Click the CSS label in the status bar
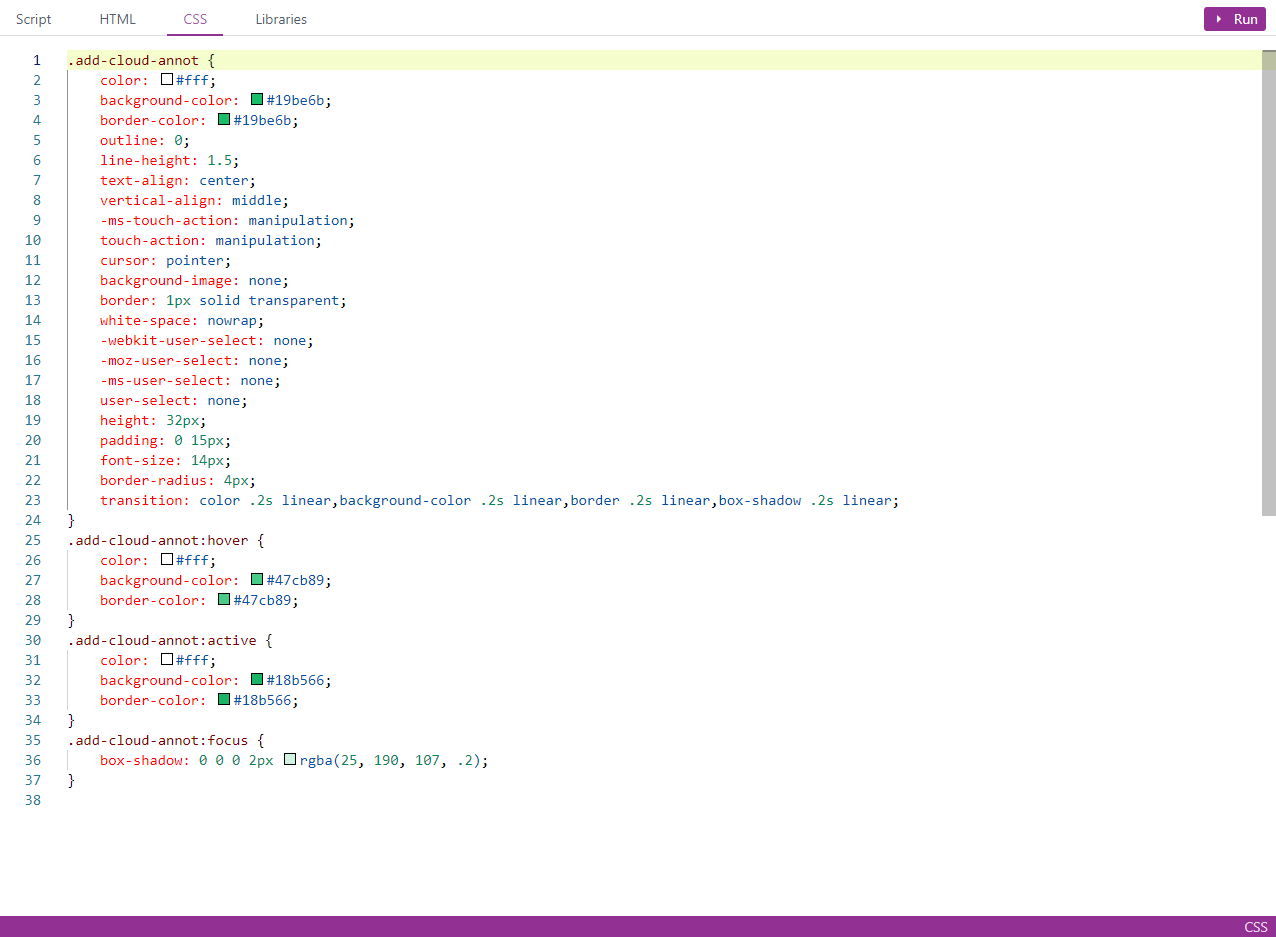Viewport: 1276px width, 937px height. tap(1255, 927)
